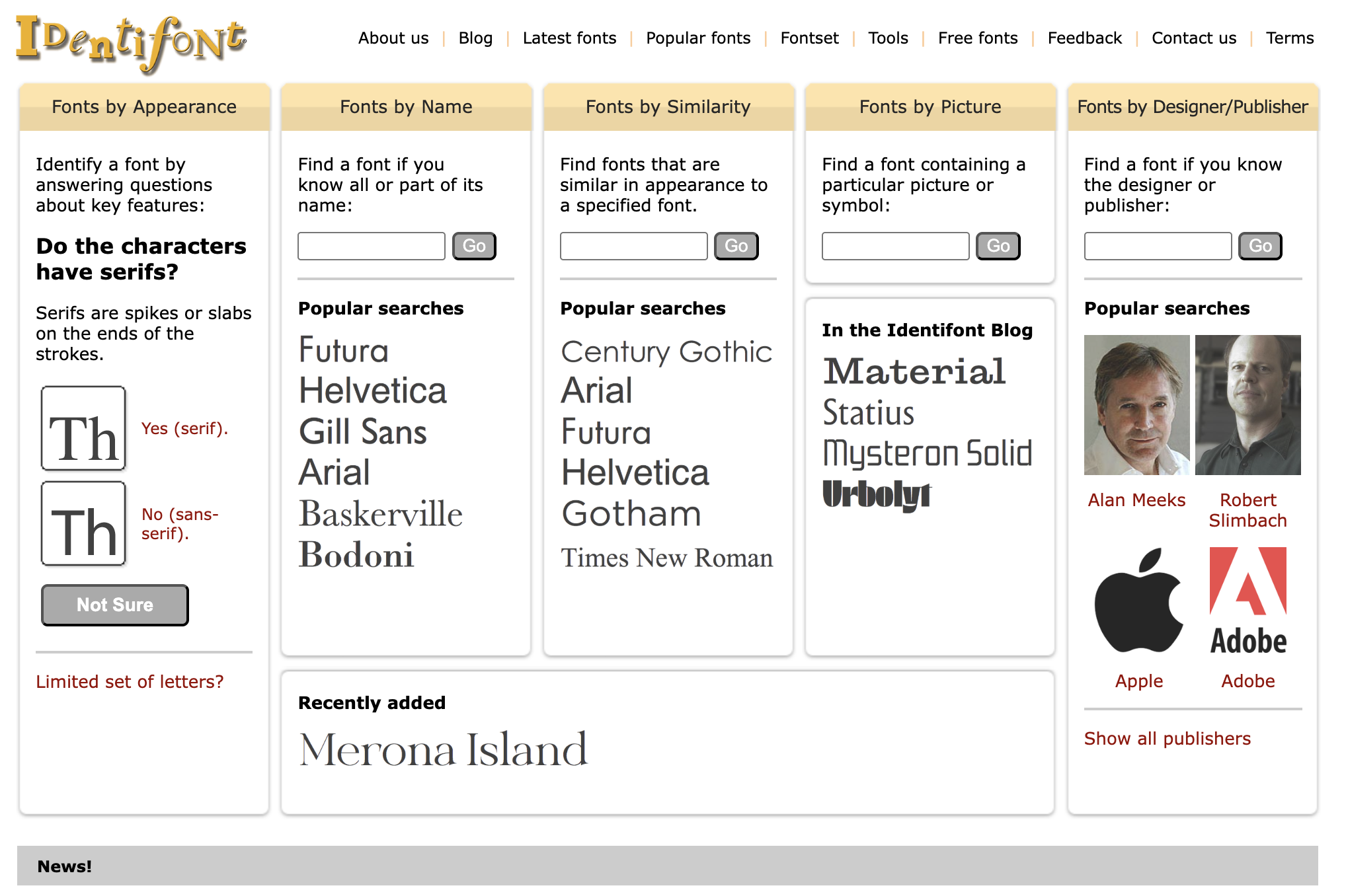This screenshot has width=1346, height=896.
Task: Select the serif 'Th' sample image
Action: pos(83,428)
